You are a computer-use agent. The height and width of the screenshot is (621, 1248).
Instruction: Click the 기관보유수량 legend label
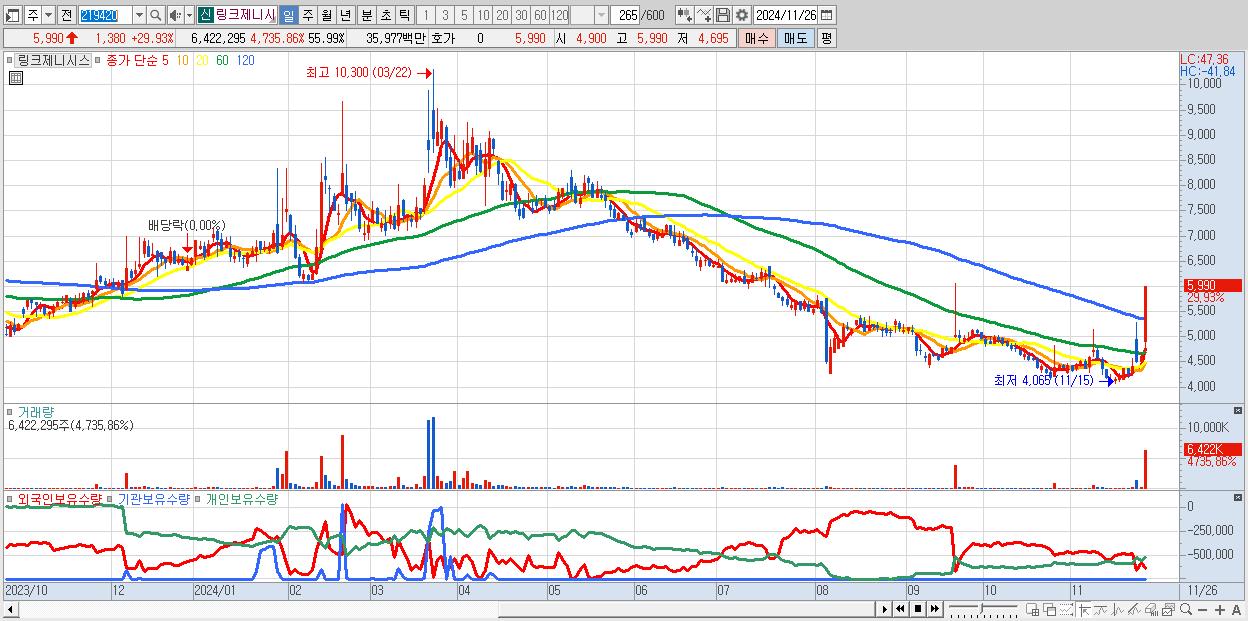(x=153, y=498)
